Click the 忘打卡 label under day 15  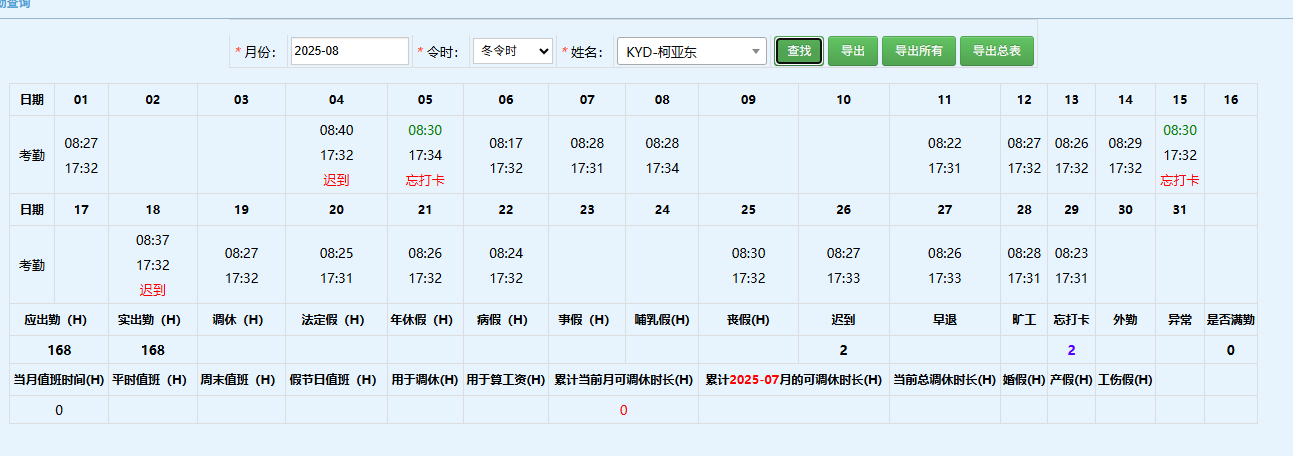tap(1180, 180)
